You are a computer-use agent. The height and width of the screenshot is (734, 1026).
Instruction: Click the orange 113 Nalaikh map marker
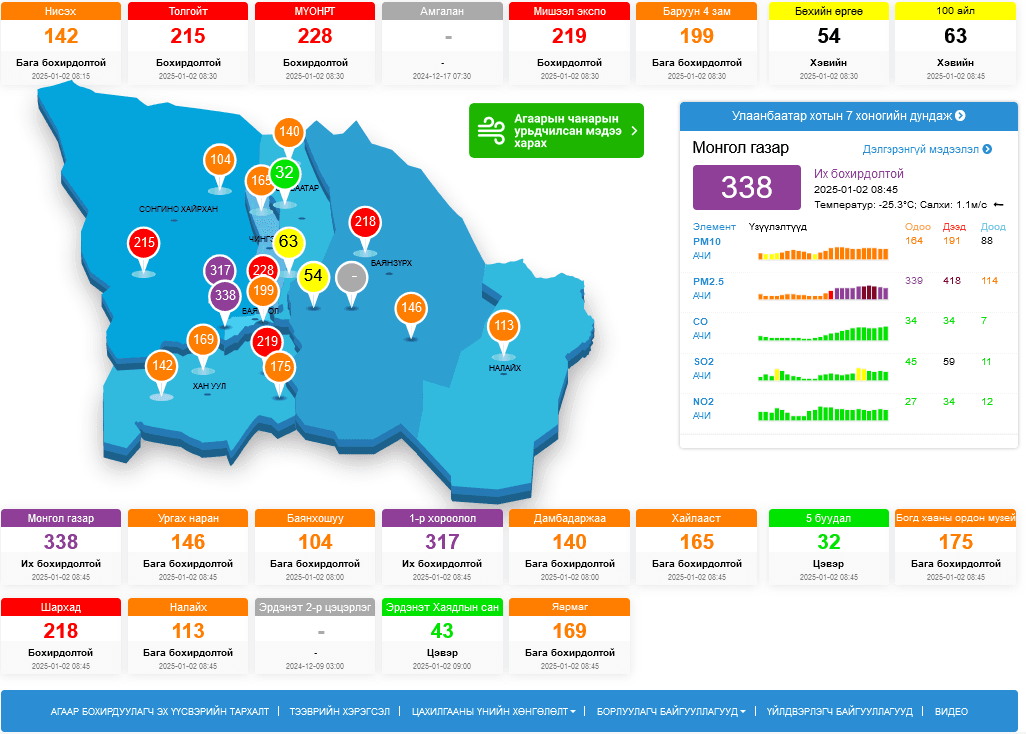tap(503, 326)
